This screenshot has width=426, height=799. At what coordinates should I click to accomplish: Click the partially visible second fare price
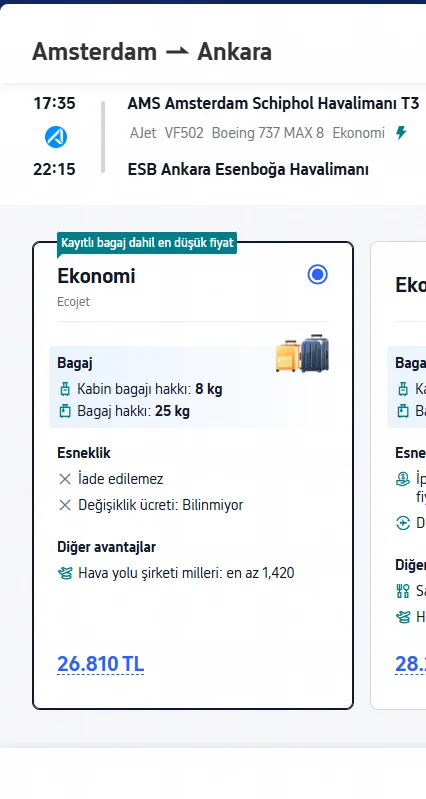[x=410, y=664]
